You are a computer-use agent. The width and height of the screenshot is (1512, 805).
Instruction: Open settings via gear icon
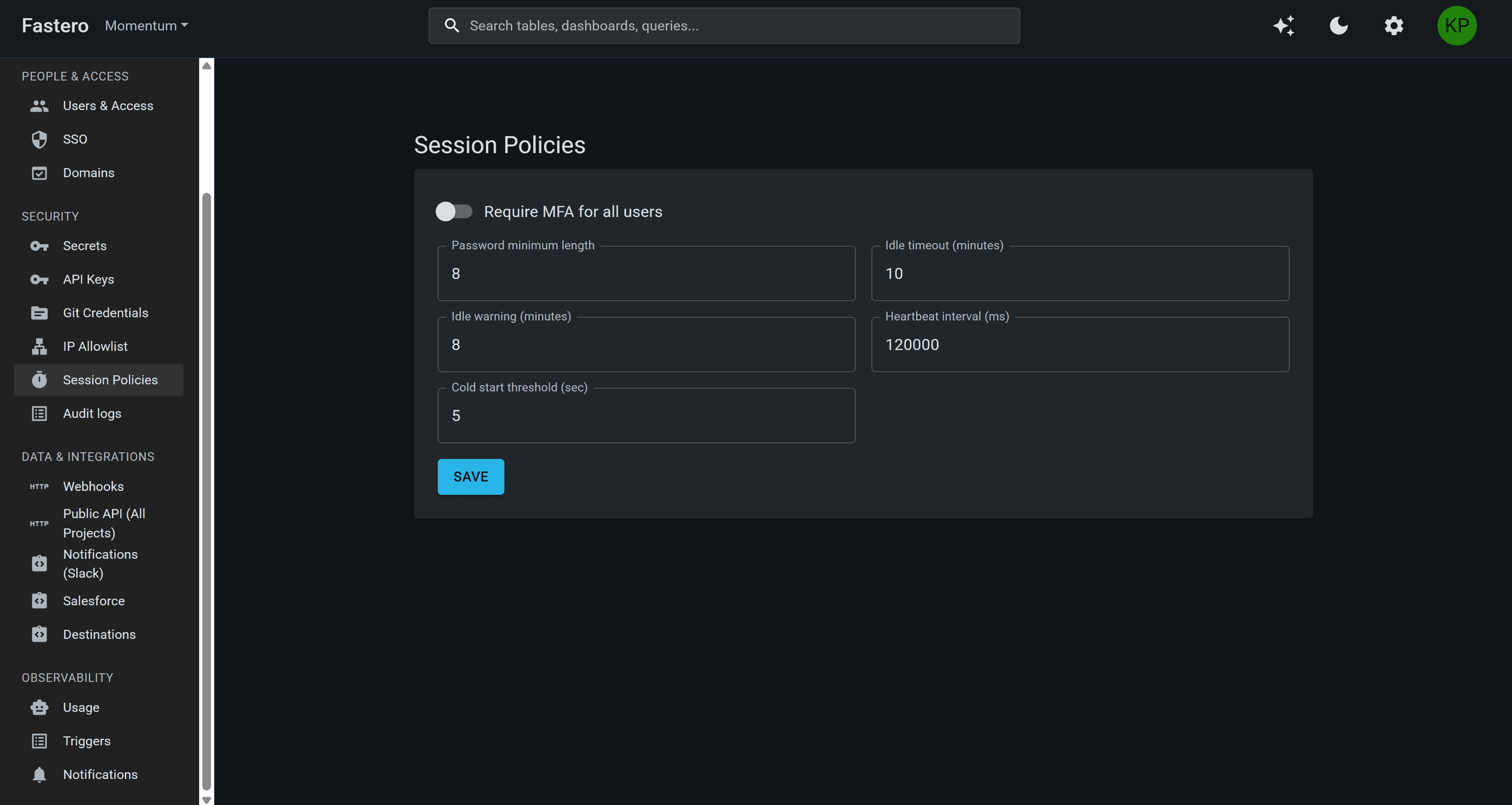[x=1393, y=25]
